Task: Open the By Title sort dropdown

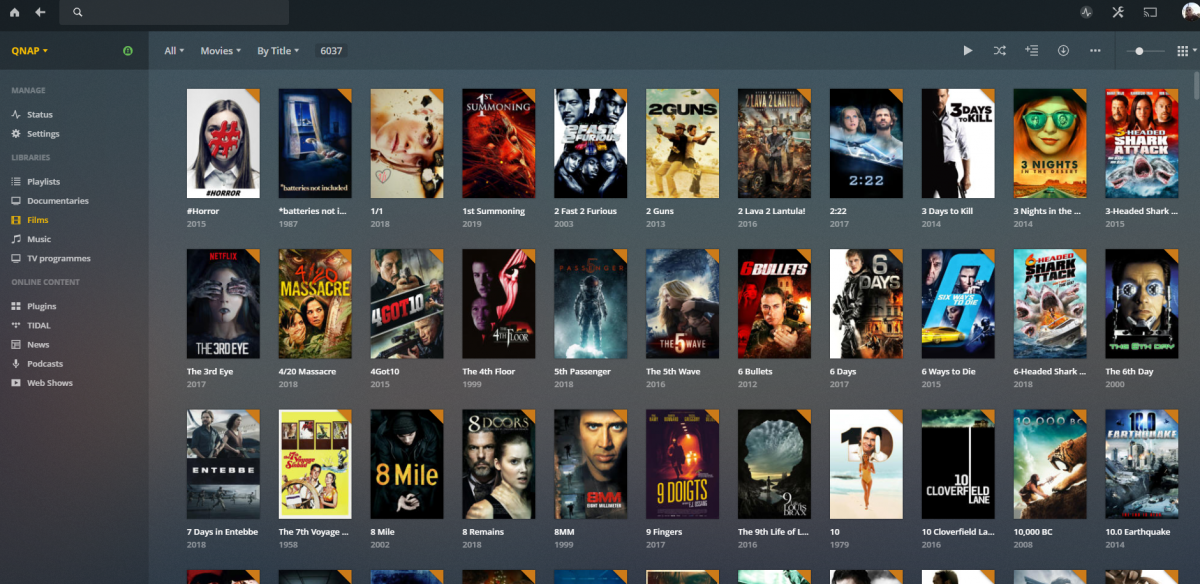Action: point(278,50)
